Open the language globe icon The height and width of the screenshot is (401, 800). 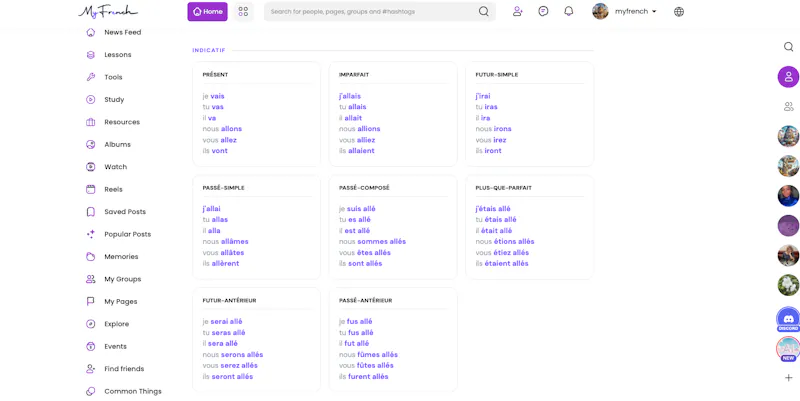[679, 12]
